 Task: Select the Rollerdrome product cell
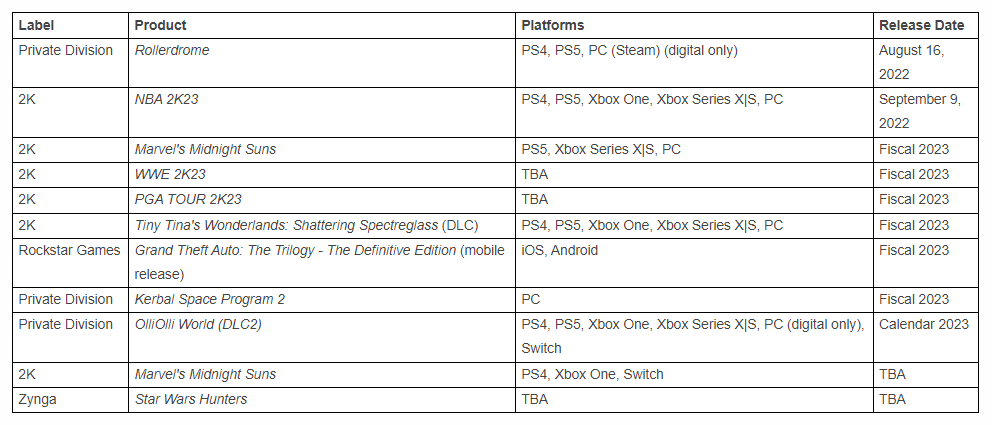click(321, 63)
